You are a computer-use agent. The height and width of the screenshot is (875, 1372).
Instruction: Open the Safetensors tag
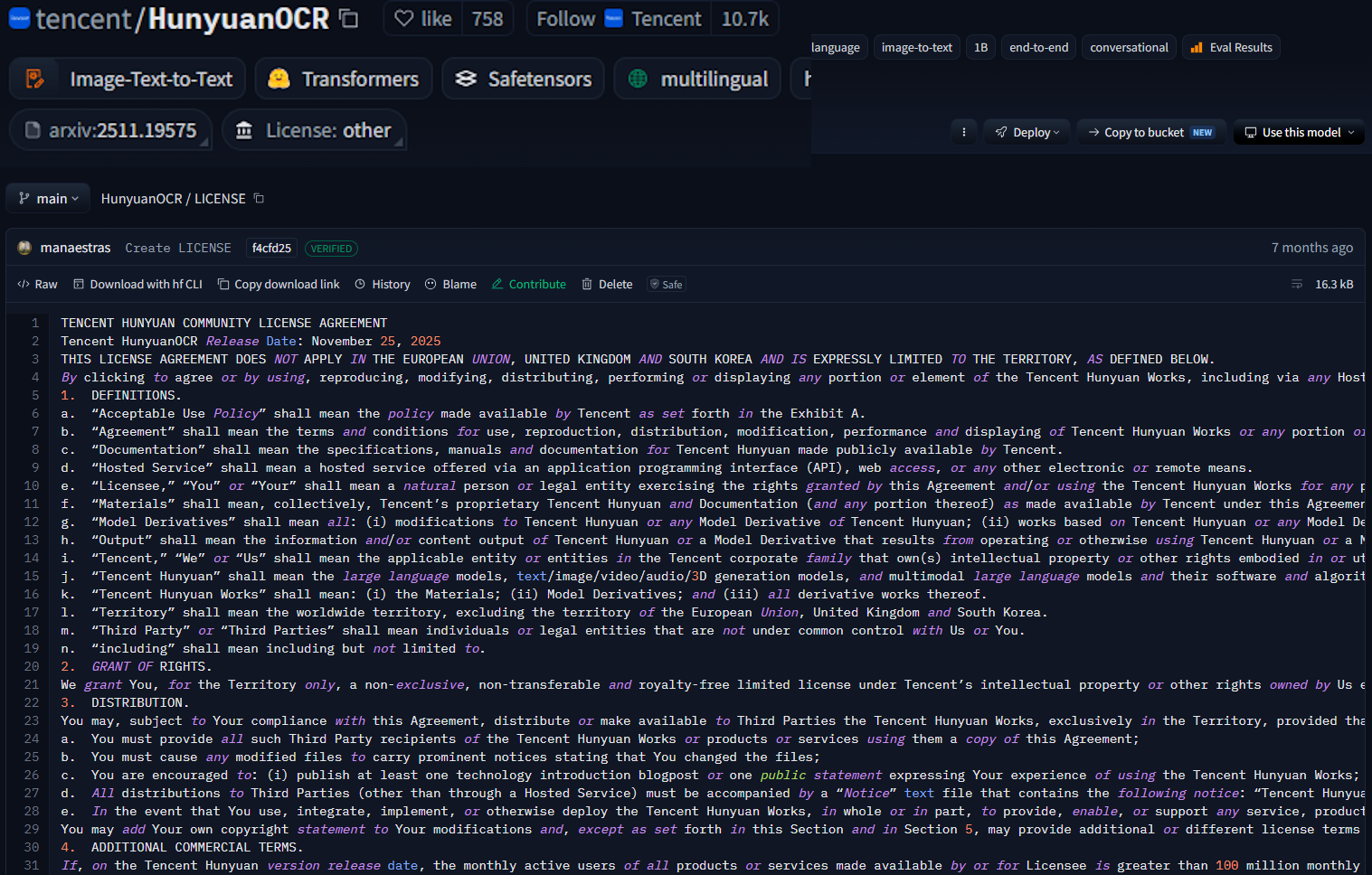tap(524, 79)
